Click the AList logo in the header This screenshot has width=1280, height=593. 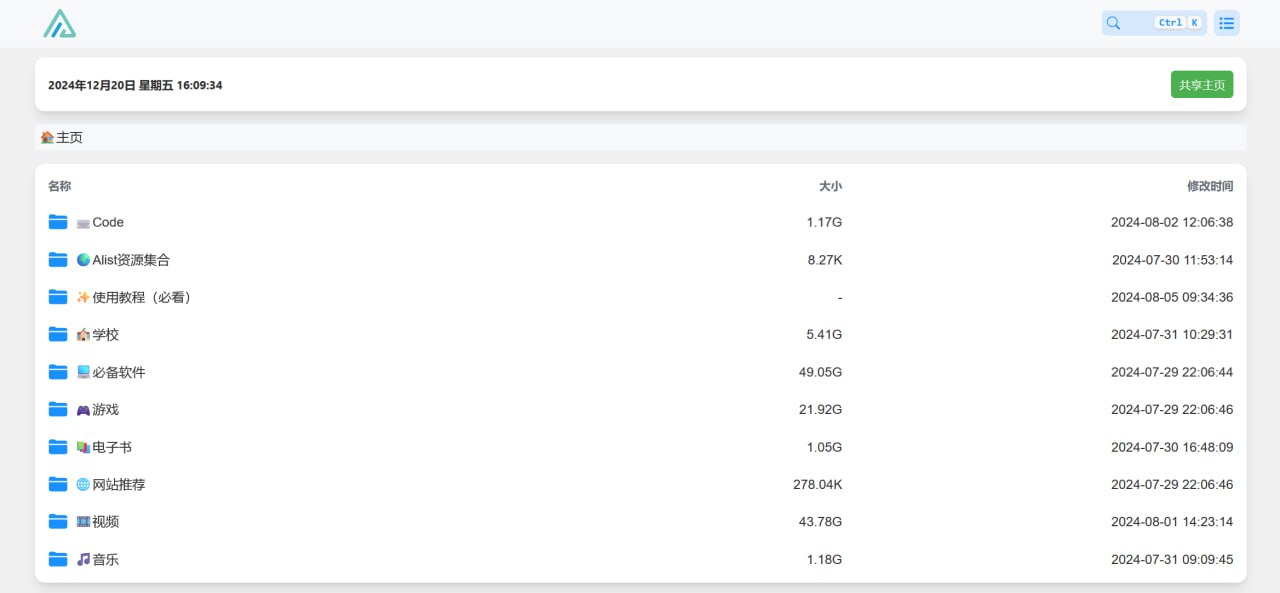[60, 24]
